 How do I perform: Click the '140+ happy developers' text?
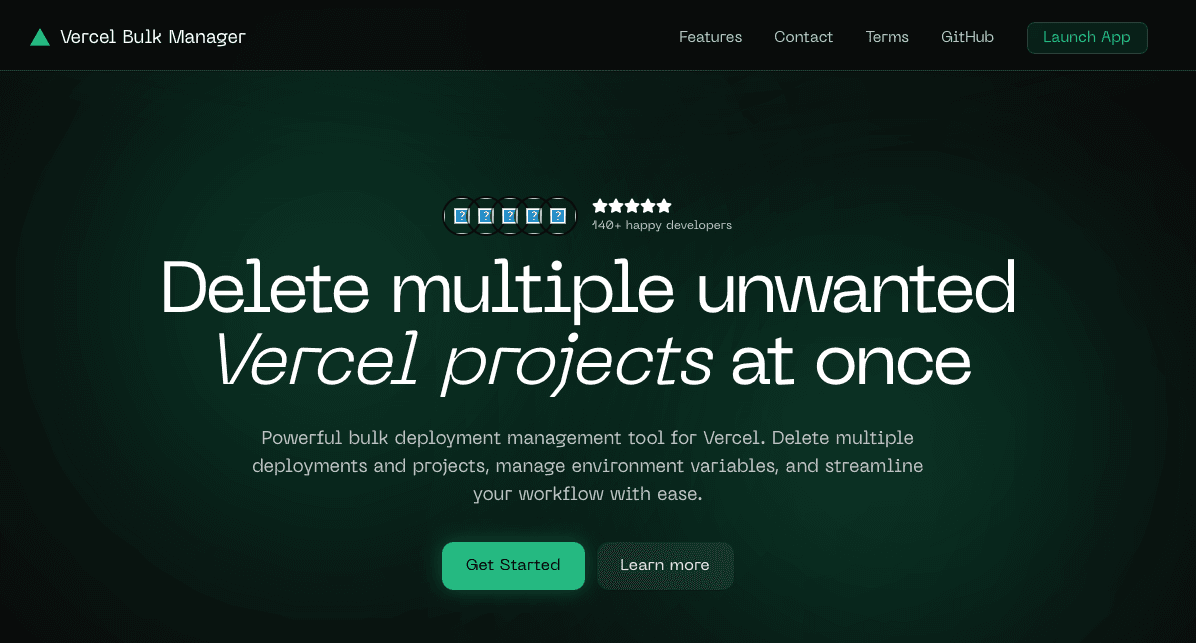662,225
